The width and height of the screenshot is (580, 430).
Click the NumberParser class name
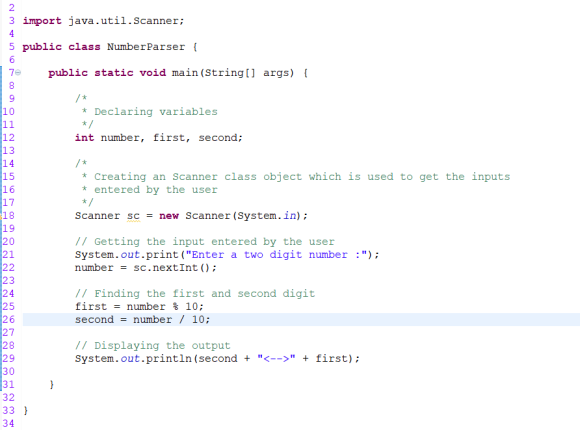tap(146, 47)
